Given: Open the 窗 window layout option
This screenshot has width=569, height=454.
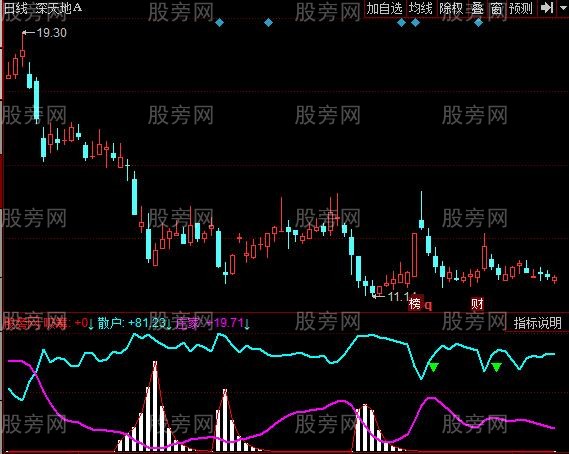Looking at the screenshot, I should tap(496, 9).
